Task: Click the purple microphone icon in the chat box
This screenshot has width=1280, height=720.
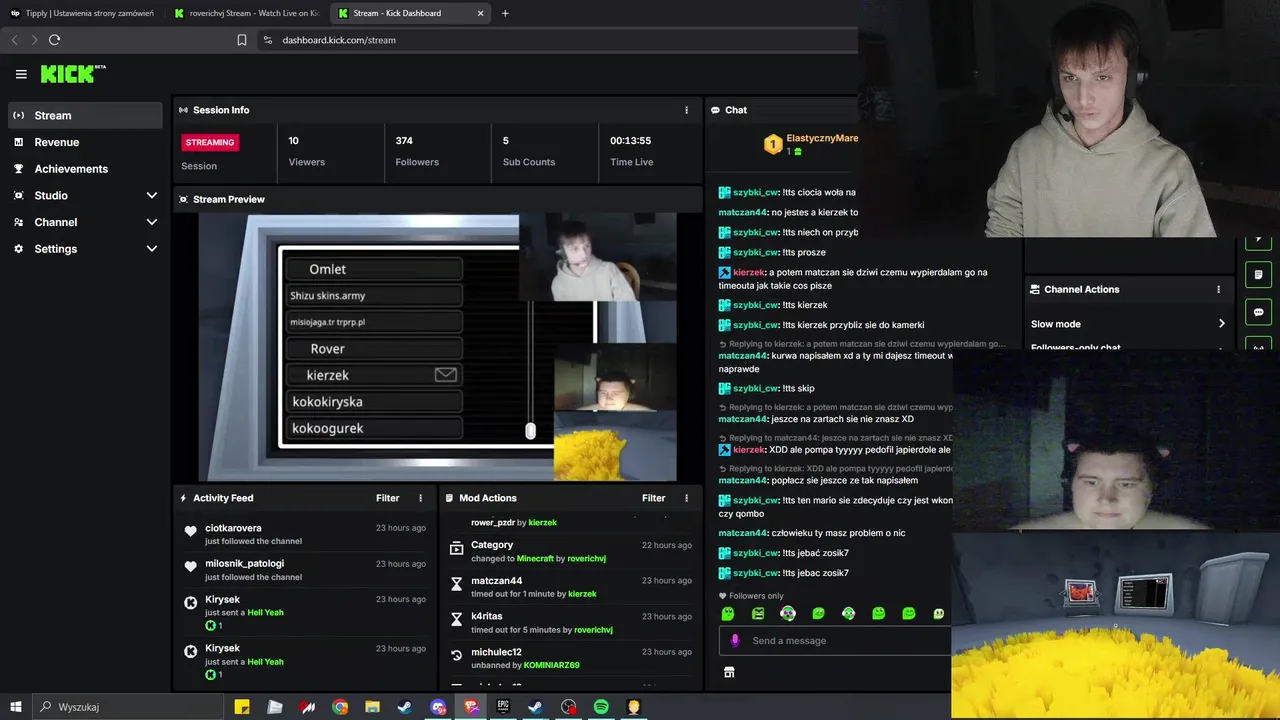Action: (735, 640)
